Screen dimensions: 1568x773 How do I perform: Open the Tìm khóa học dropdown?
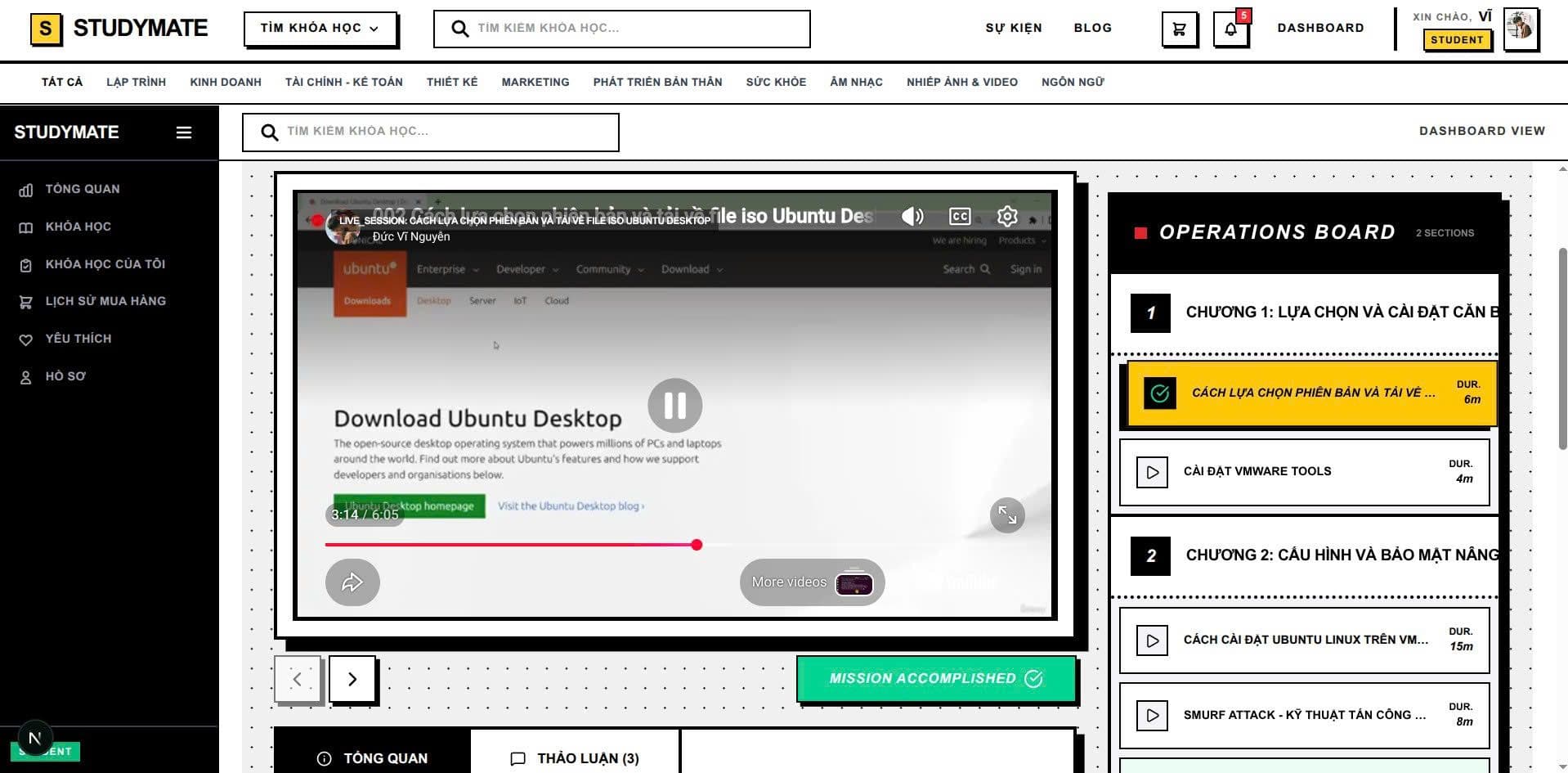pos(320,29)
